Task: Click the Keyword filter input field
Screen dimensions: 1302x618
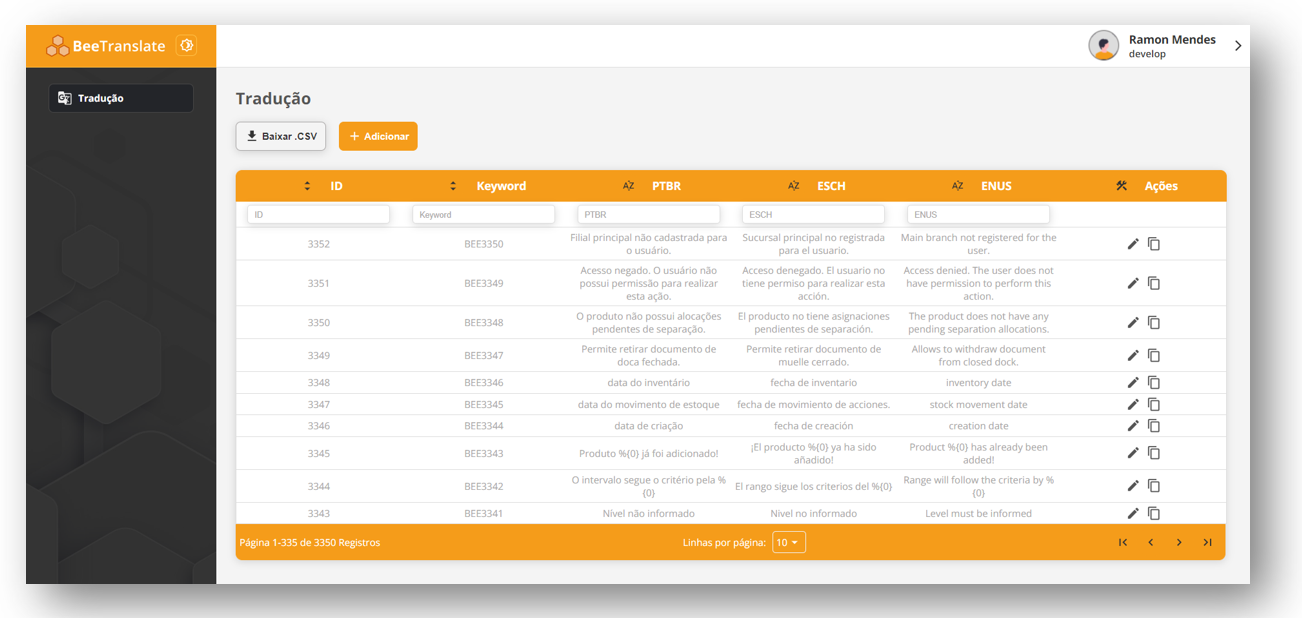Action: 483,215
